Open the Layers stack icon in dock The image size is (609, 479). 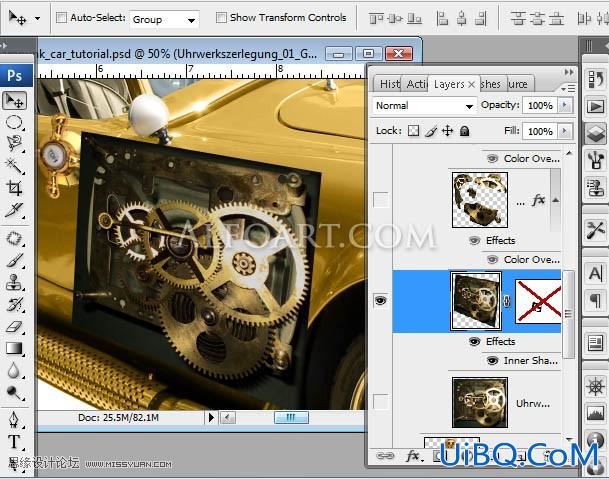596,133
